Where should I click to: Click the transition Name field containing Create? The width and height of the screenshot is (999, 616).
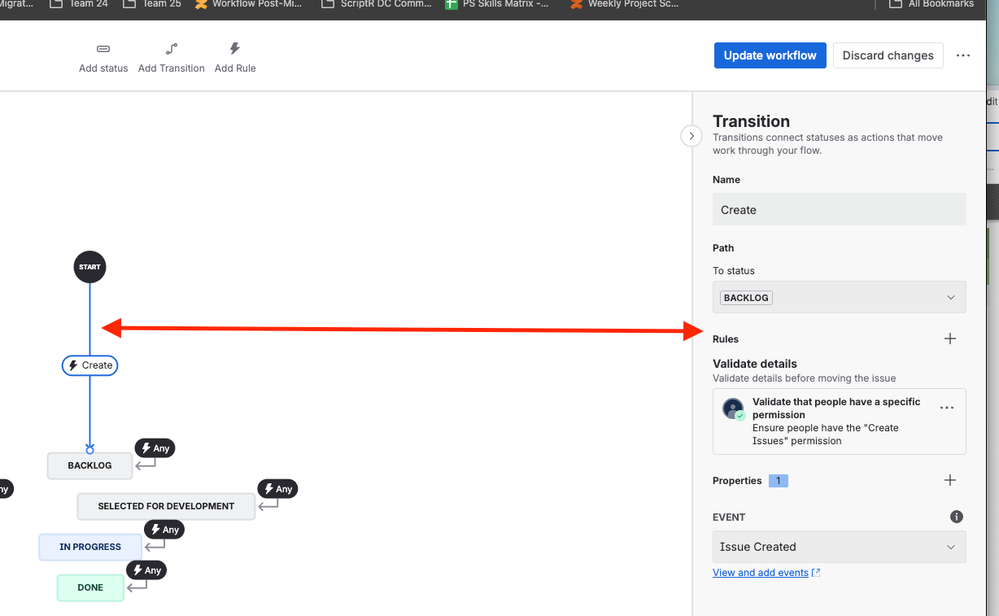click(838, 209)
